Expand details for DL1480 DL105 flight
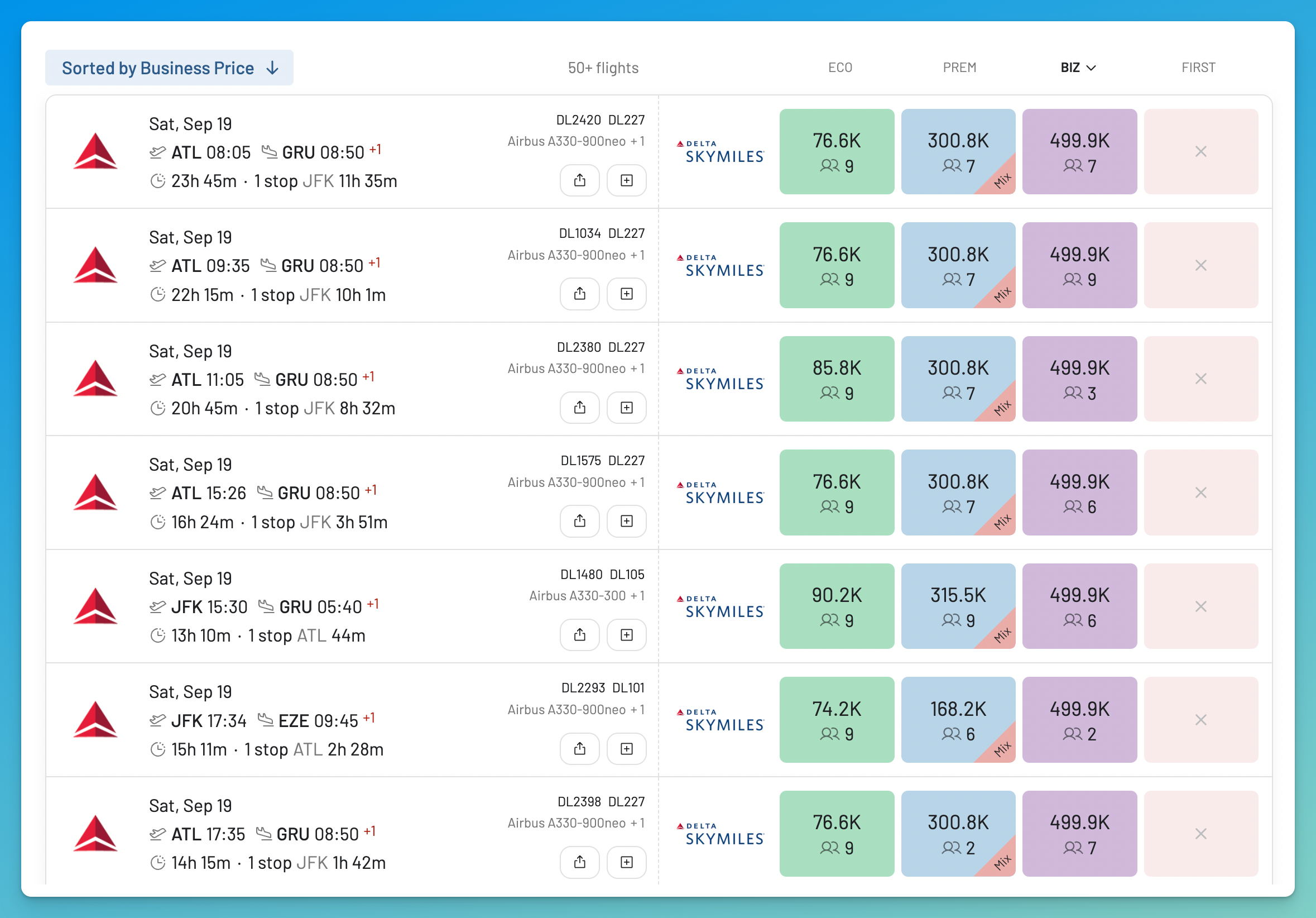 point(627,635)
